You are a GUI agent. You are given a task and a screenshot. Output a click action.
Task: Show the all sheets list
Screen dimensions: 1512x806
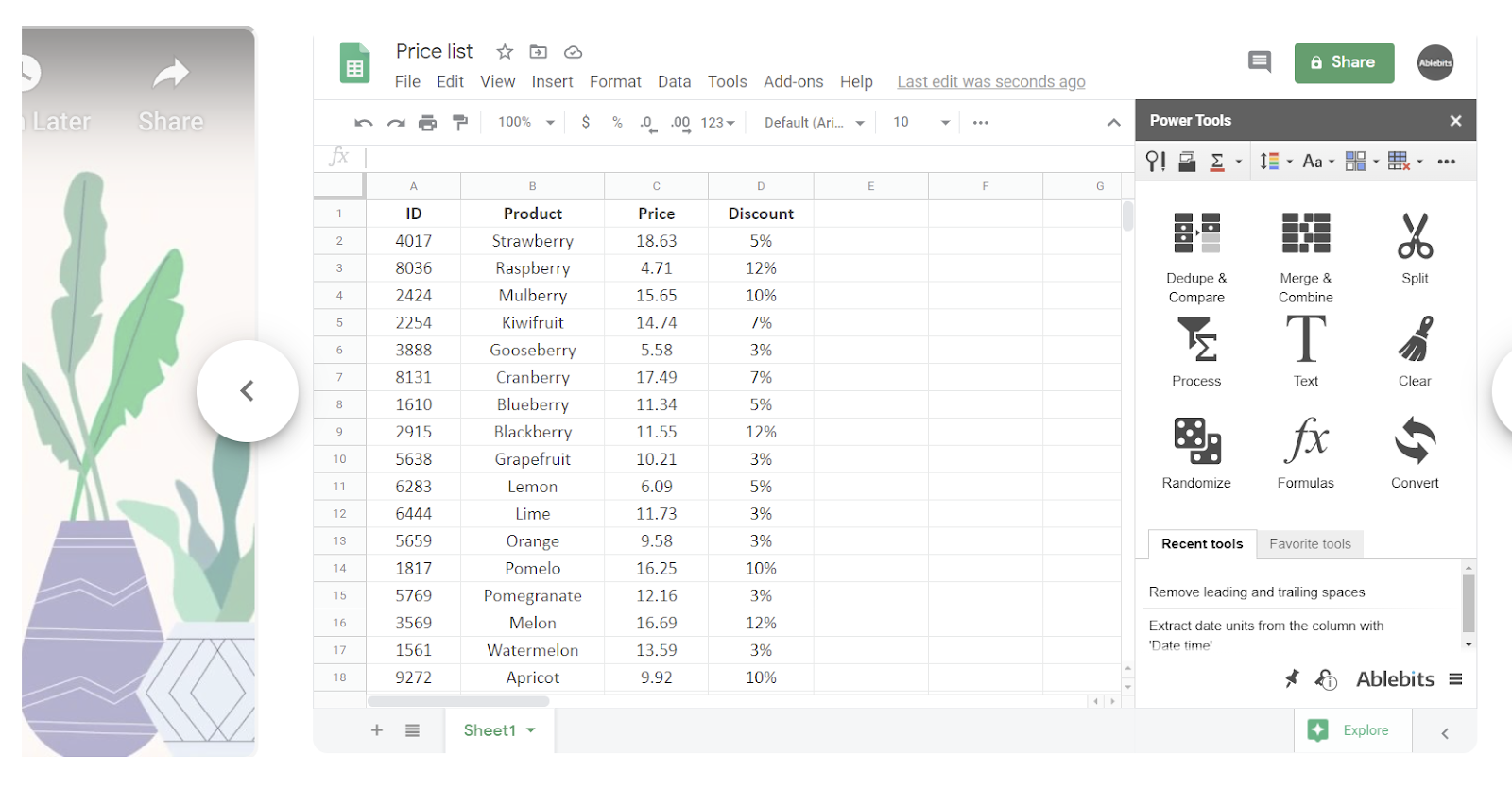pyautogui.click(x=412, y=730)
